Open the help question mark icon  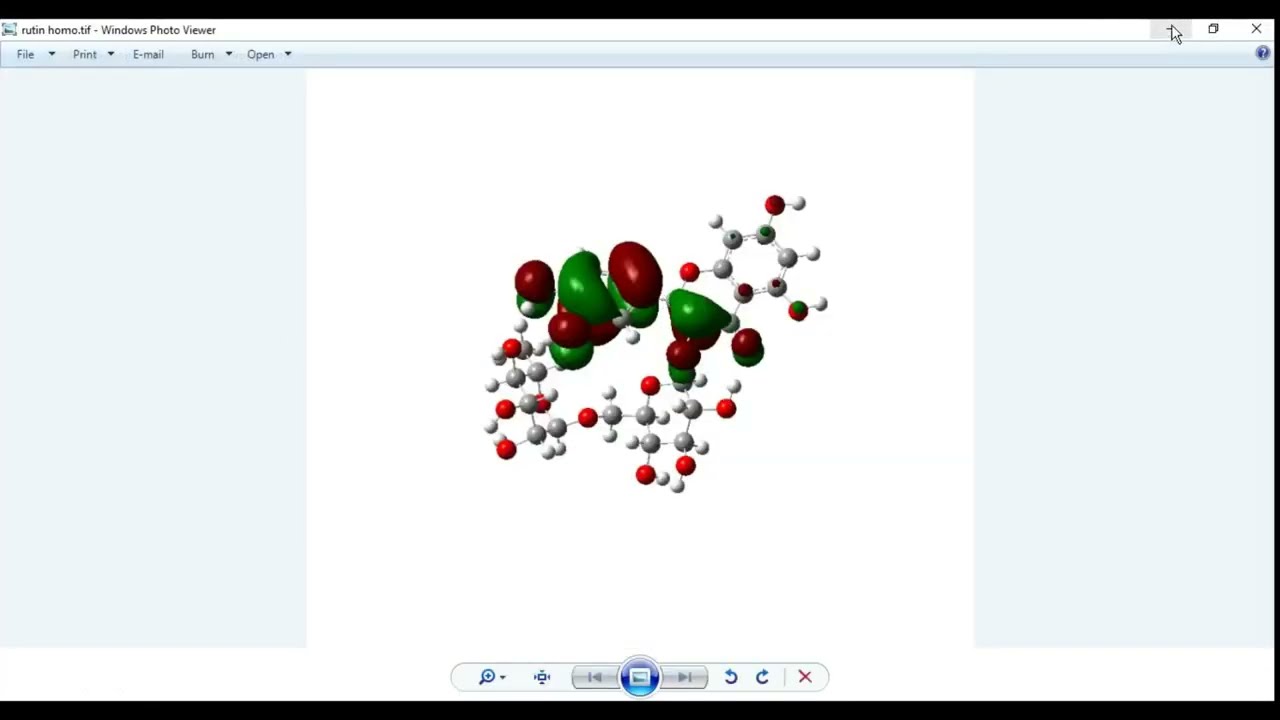click(1263, 53)
